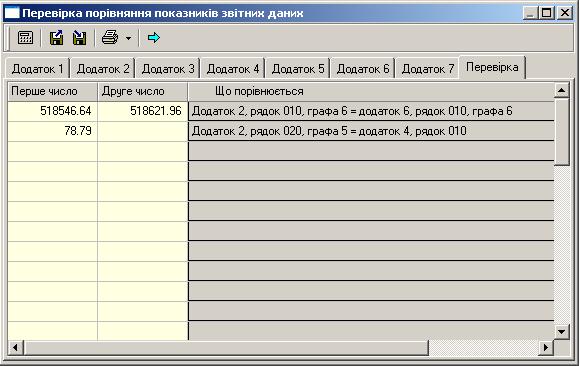Click the horizontal scrollbar right arrow

(546, 347)
